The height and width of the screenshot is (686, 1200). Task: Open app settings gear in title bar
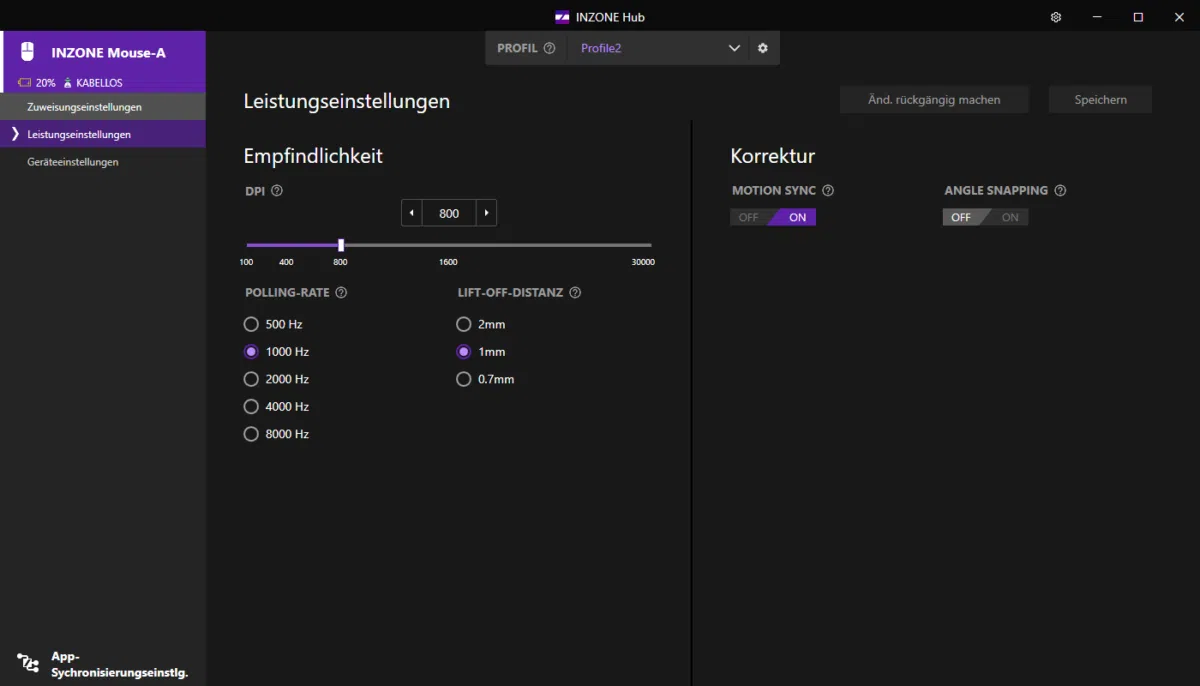1056,17
